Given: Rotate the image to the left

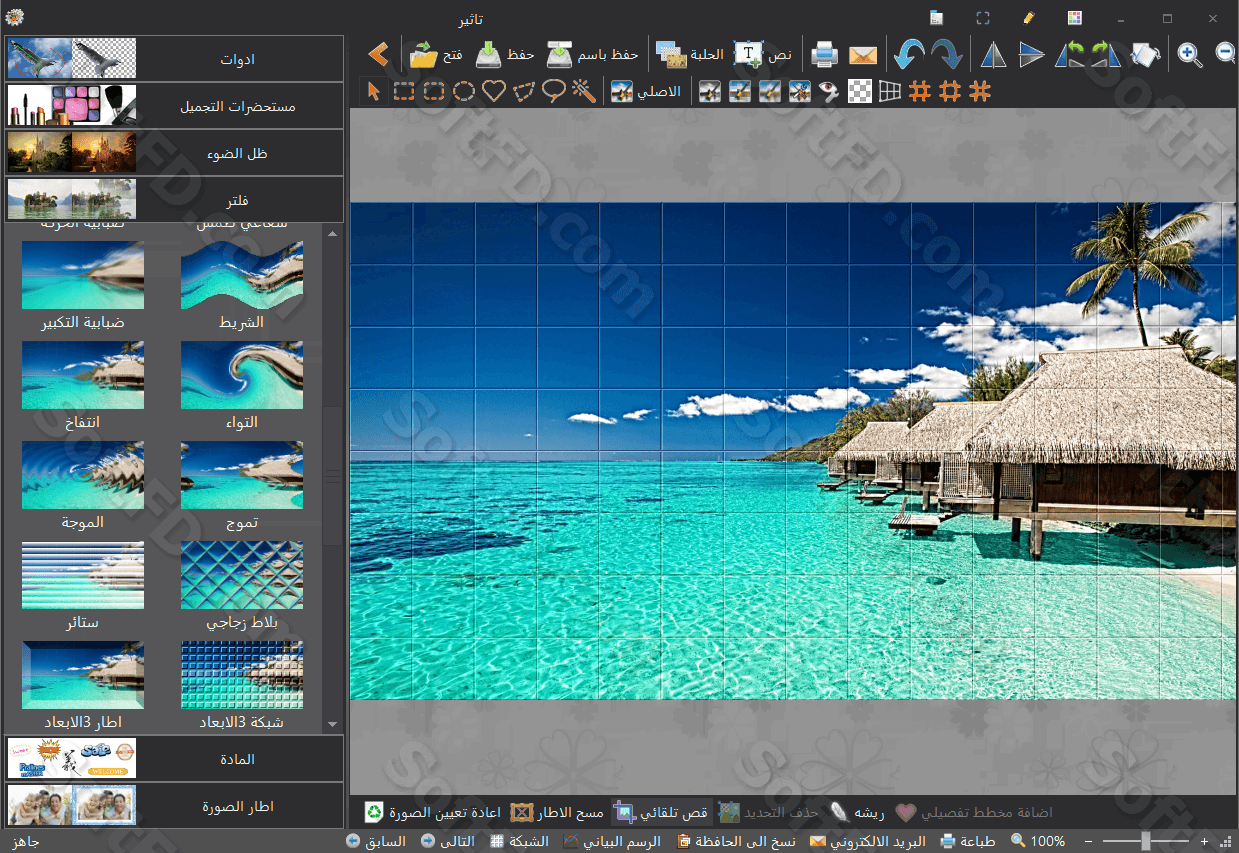Looking at the screenshot, I should pos(1070,54).
